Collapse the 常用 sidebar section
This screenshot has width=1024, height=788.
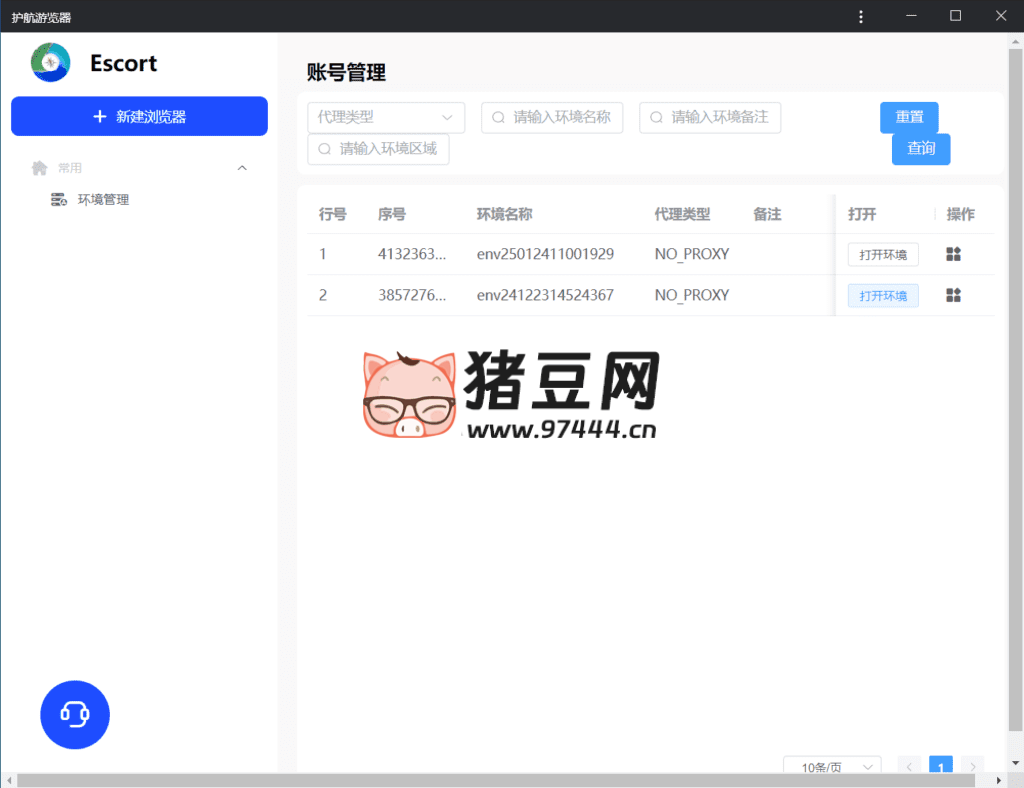pyautogui.click(x=242, y=167)
